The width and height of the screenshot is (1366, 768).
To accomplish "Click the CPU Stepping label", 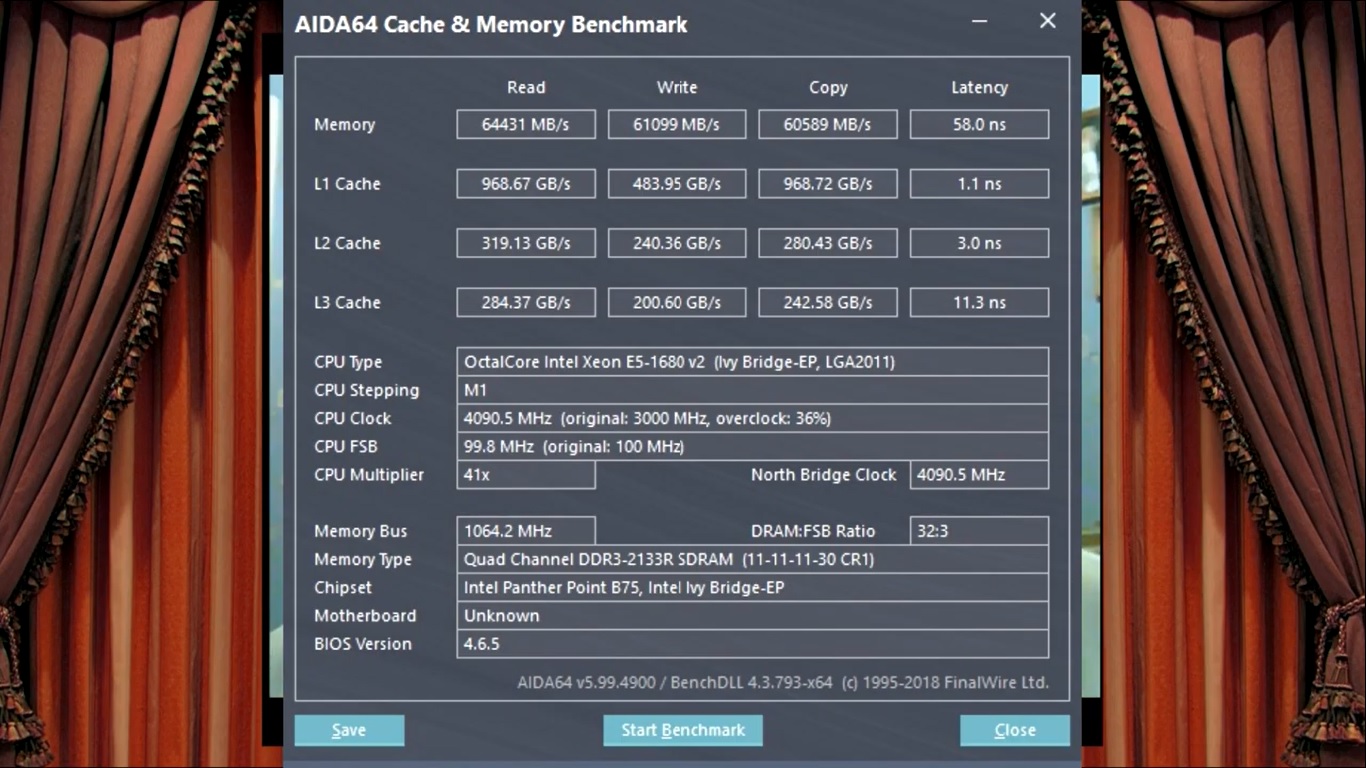I will [x=367, y=391].
